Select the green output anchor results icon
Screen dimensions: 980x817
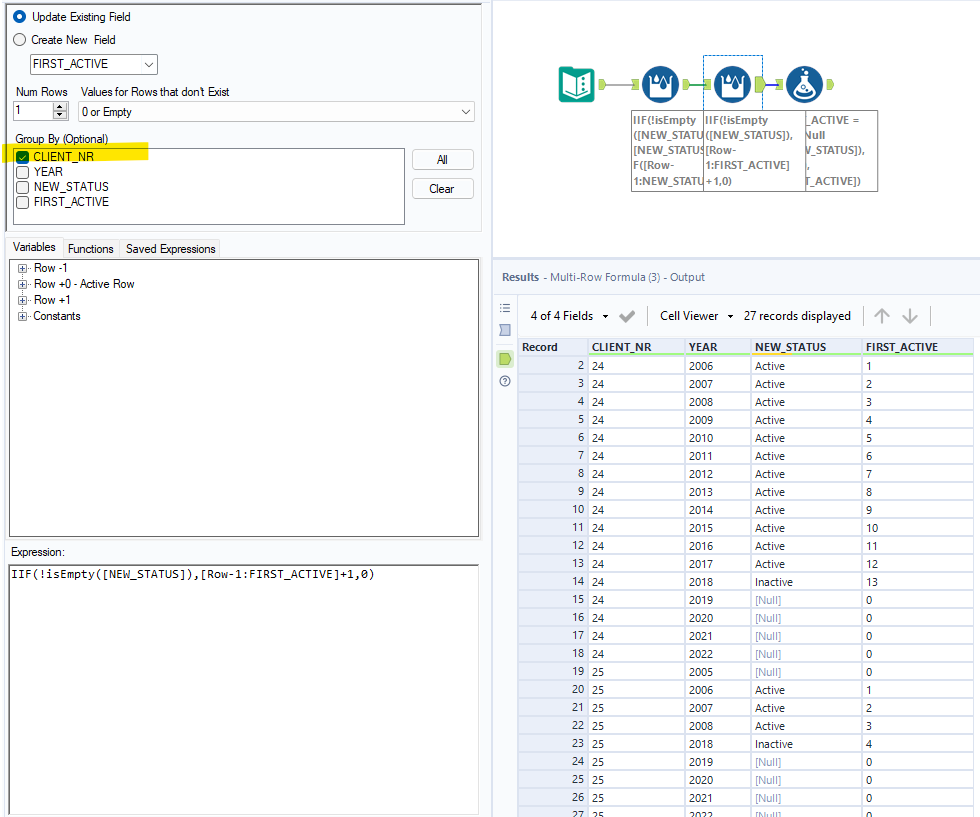(505, 359)
